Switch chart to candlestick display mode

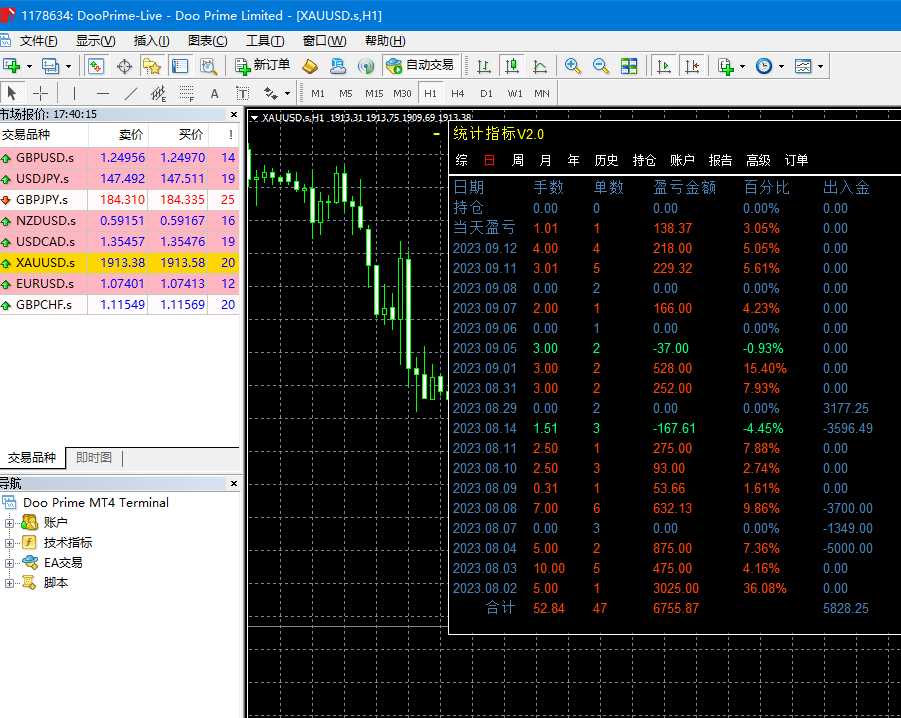coord(512,66)
